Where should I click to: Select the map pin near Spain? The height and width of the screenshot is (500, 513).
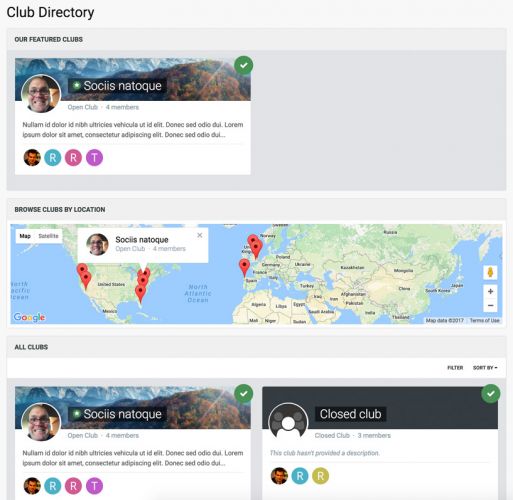tap(244, 267)
